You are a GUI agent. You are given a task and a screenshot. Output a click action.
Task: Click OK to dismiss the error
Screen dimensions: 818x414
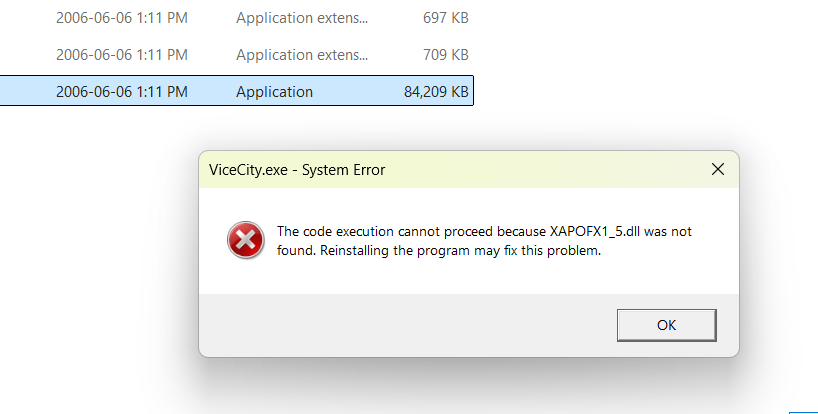coord(666,325)
